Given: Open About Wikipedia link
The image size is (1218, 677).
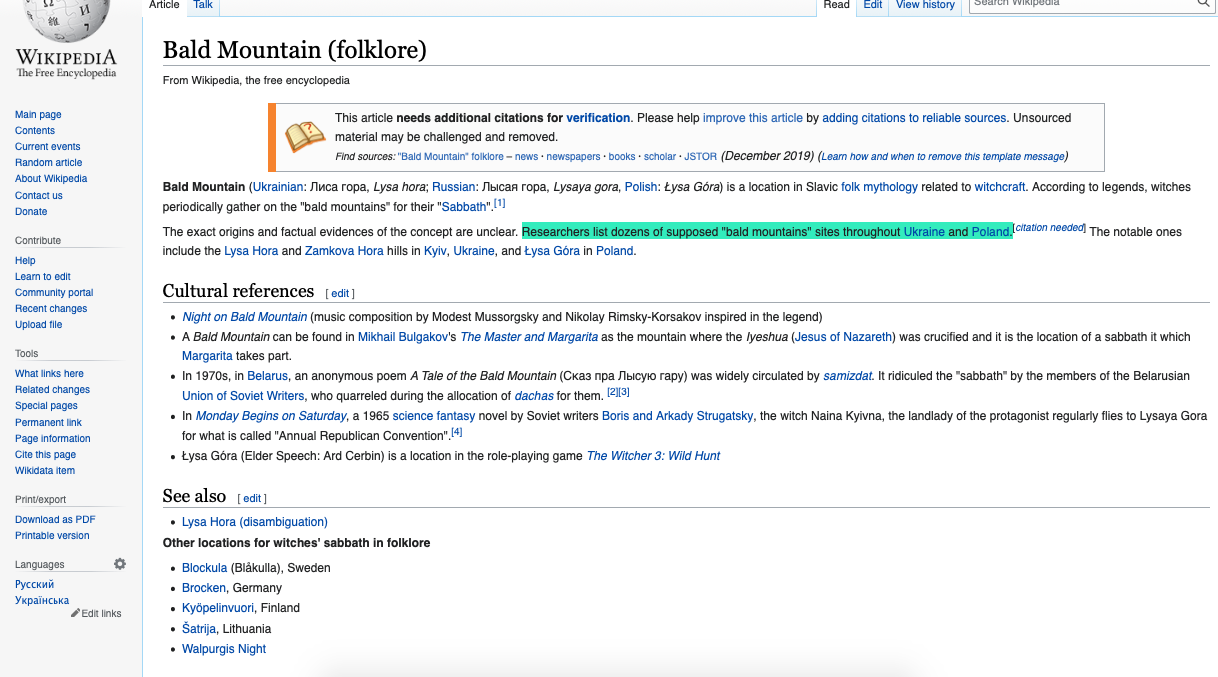Looking at the screenshot, I should pos(51,179).
